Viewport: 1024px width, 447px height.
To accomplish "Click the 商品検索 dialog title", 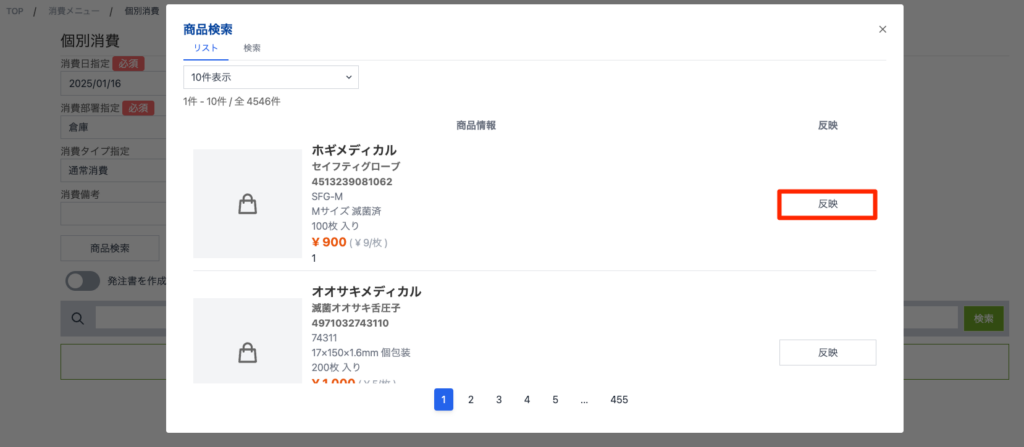I will pos(208,29).
